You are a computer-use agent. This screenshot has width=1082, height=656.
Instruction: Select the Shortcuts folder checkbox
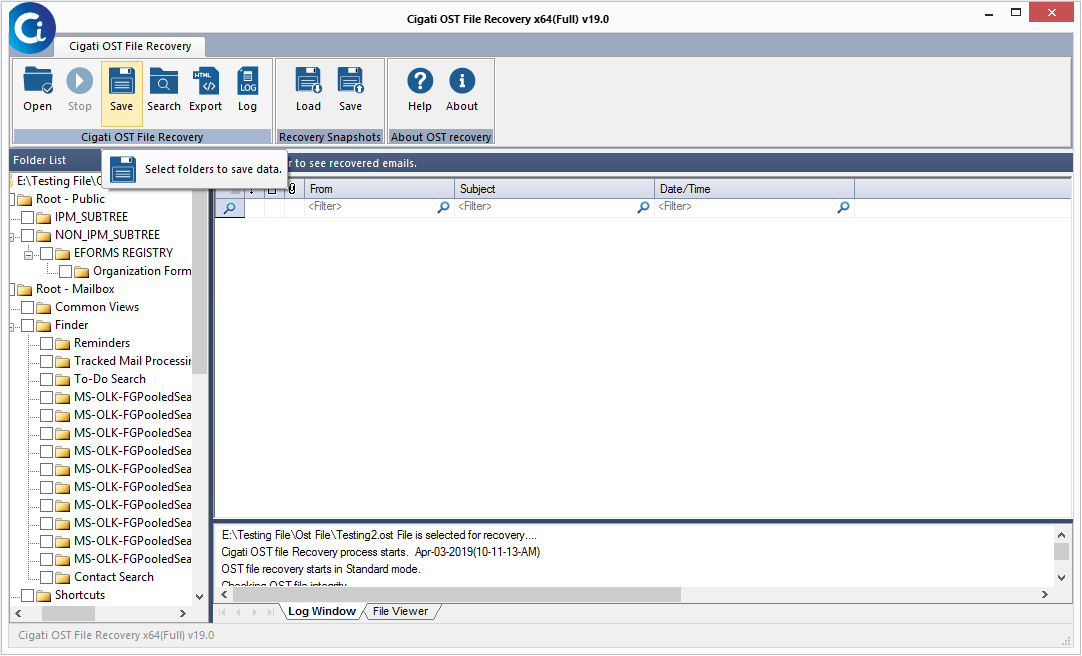(x=28, y=595)
